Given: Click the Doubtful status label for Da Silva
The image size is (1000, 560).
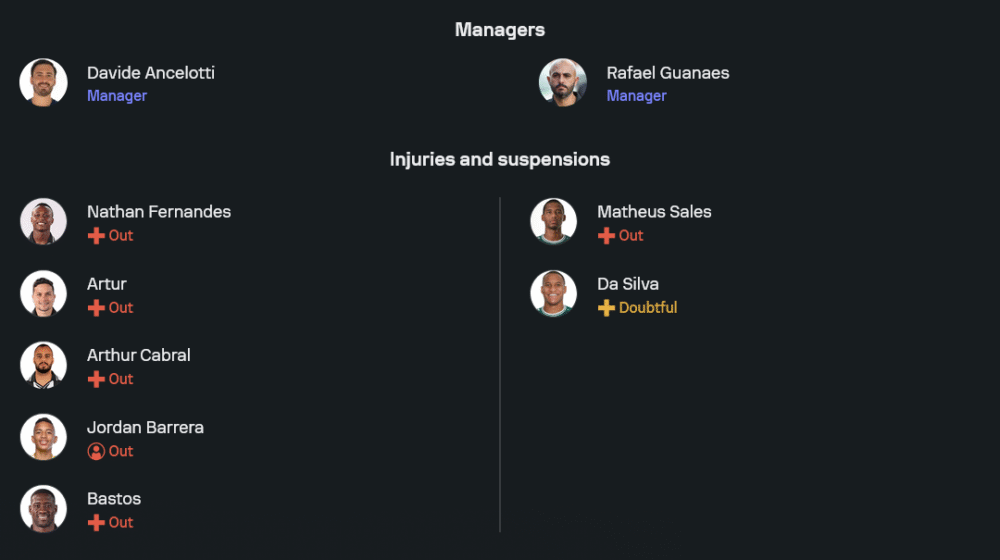Looking at the screenshot, I should coord(648,308).
